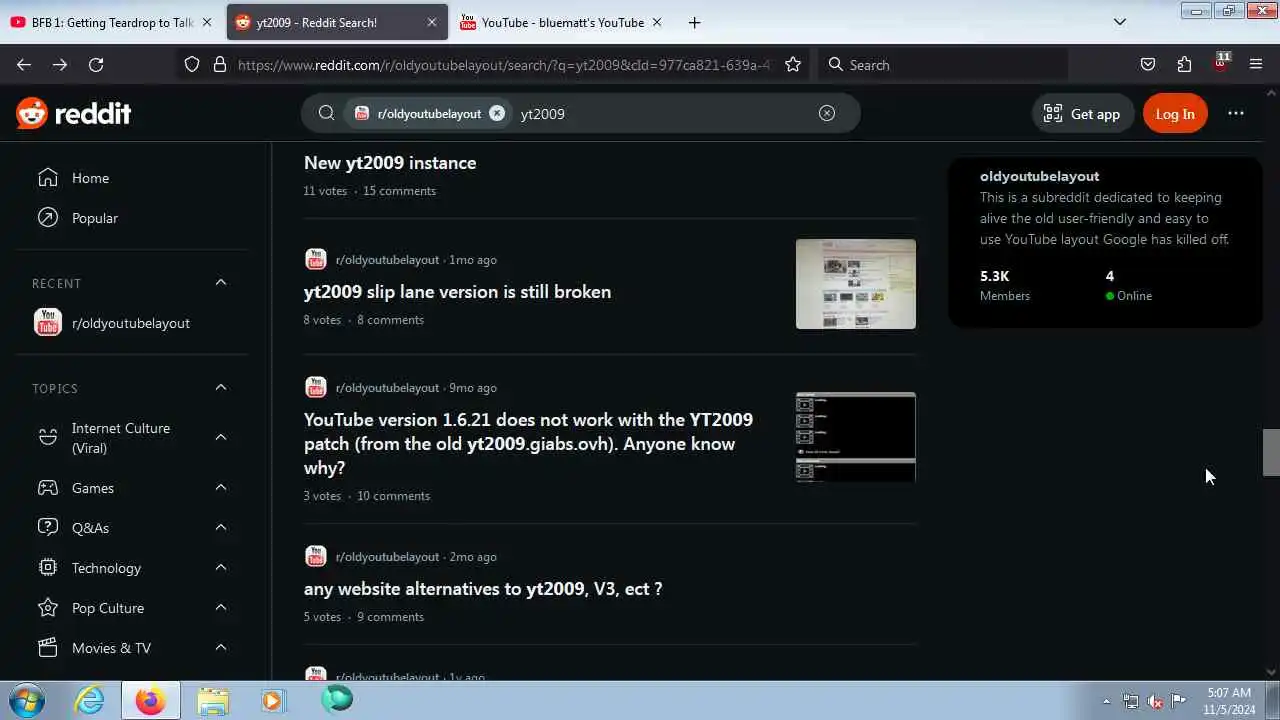
Task: Open the extensions puzzle icon
Action: tap(1184, 65)
